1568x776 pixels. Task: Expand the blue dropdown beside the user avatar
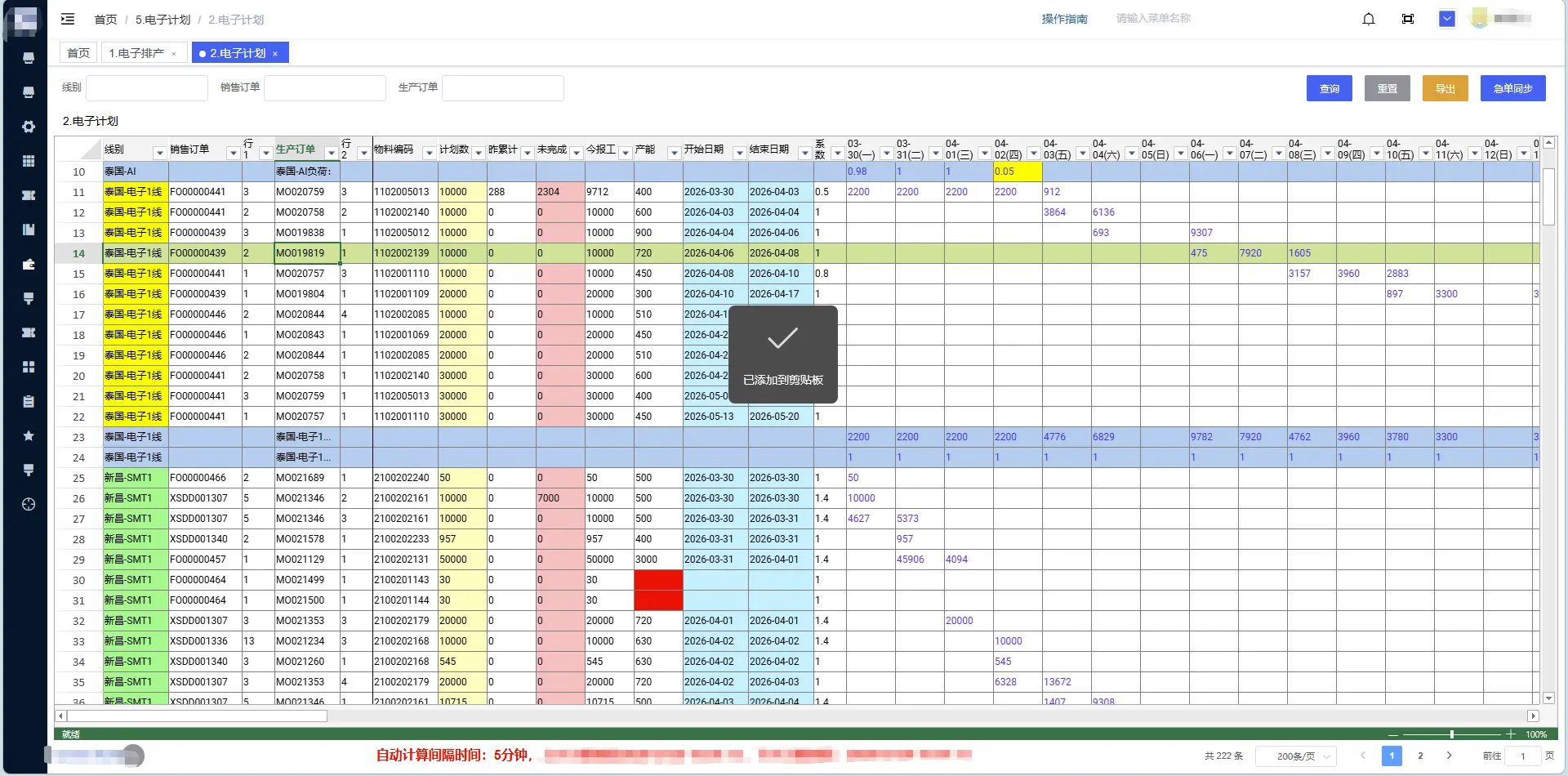tap(1447, 19)
